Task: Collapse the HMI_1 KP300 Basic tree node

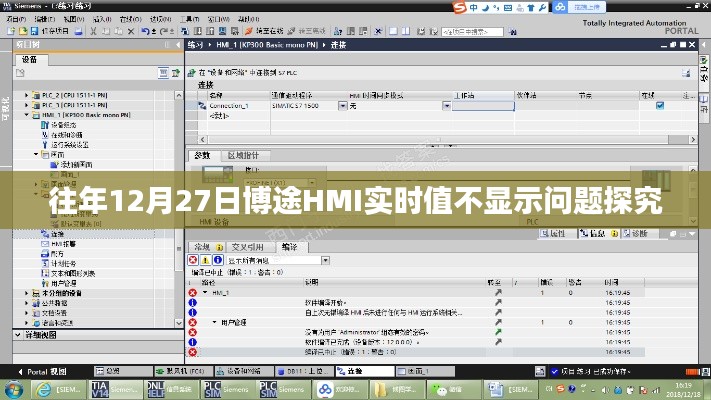Action: [27, 115]
